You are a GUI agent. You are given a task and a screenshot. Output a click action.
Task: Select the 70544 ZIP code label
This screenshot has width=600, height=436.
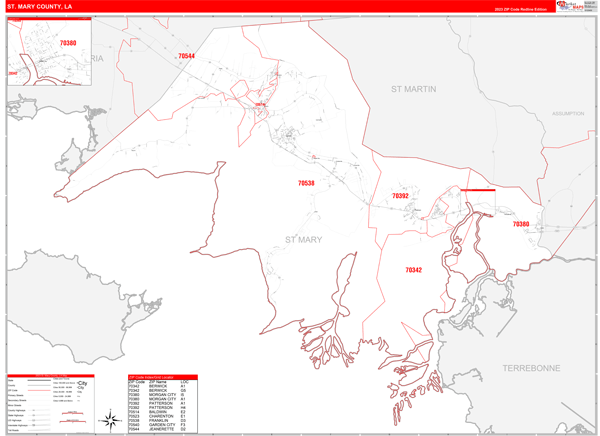[x=186, y=56]
